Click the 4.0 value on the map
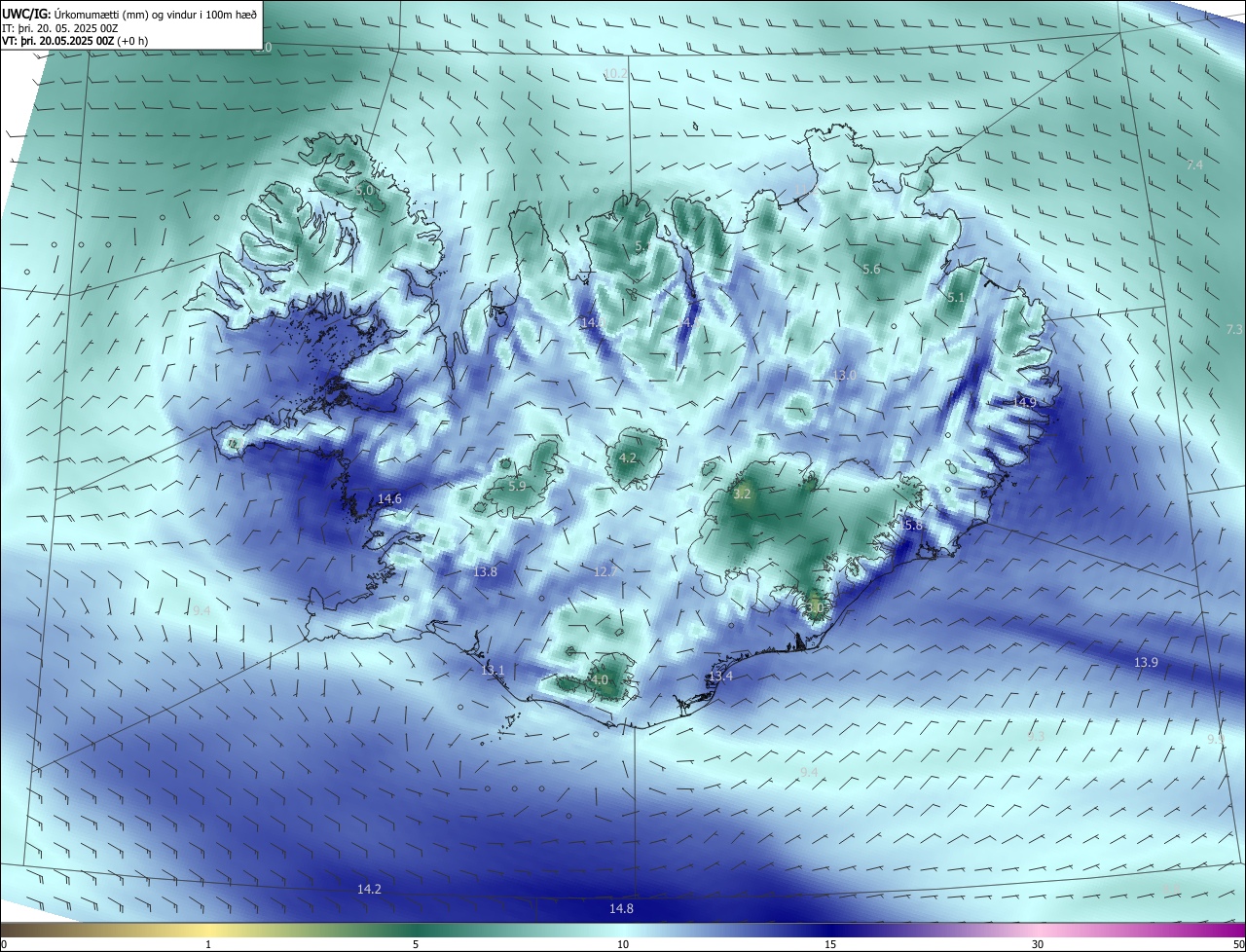 point(599,680)
